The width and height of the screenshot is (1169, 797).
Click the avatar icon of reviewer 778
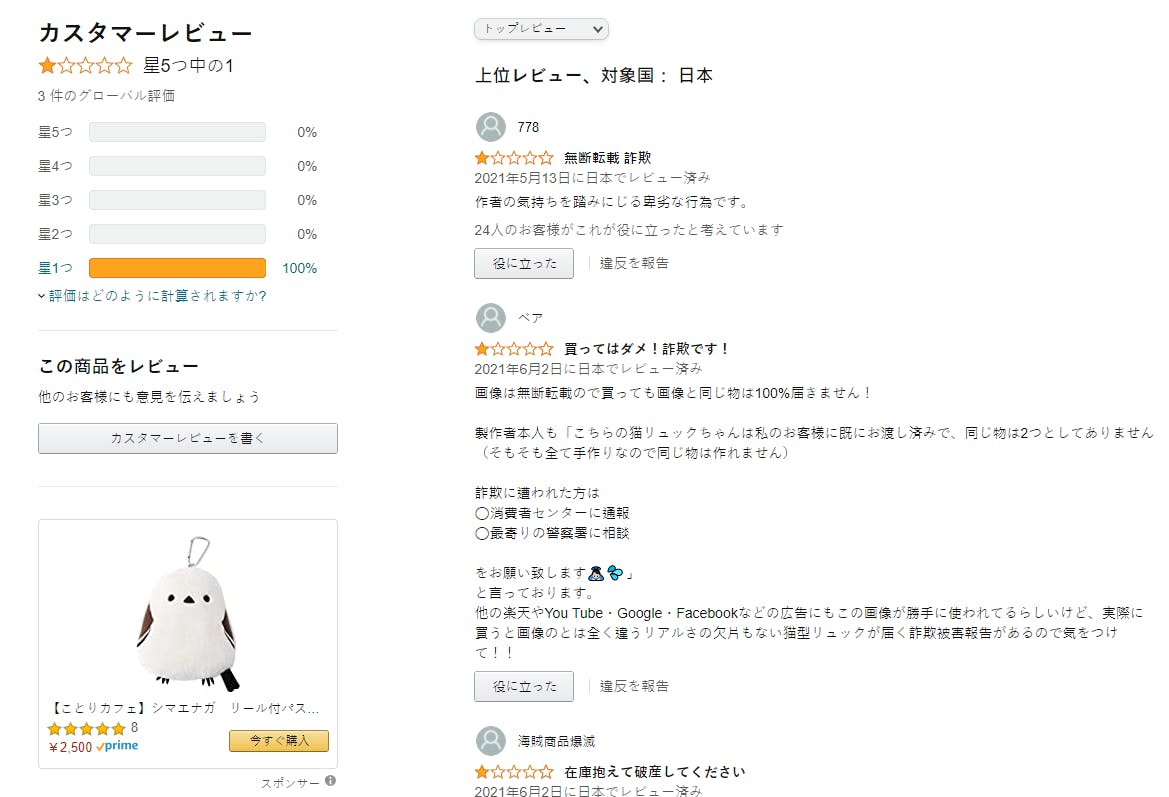(x=491, y=127)
